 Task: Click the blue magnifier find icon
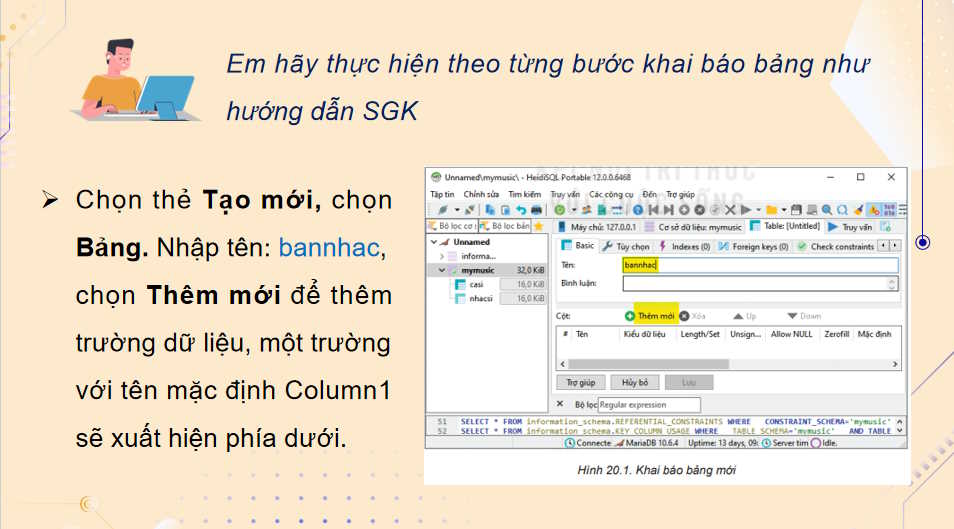click(827, 210)
